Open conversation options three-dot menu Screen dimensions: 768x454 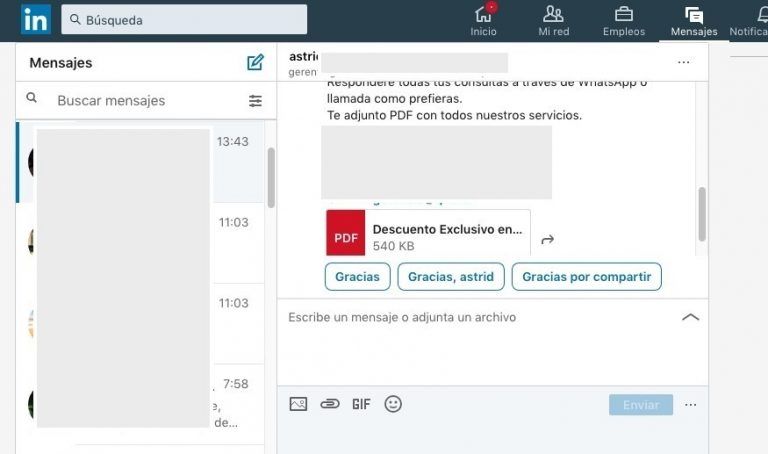684,63
